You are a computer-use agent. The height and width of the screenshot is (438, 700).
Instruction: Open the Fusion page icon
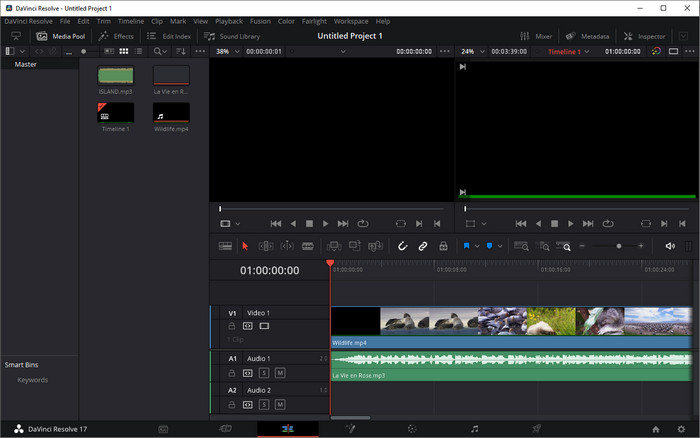coord(350,429)
